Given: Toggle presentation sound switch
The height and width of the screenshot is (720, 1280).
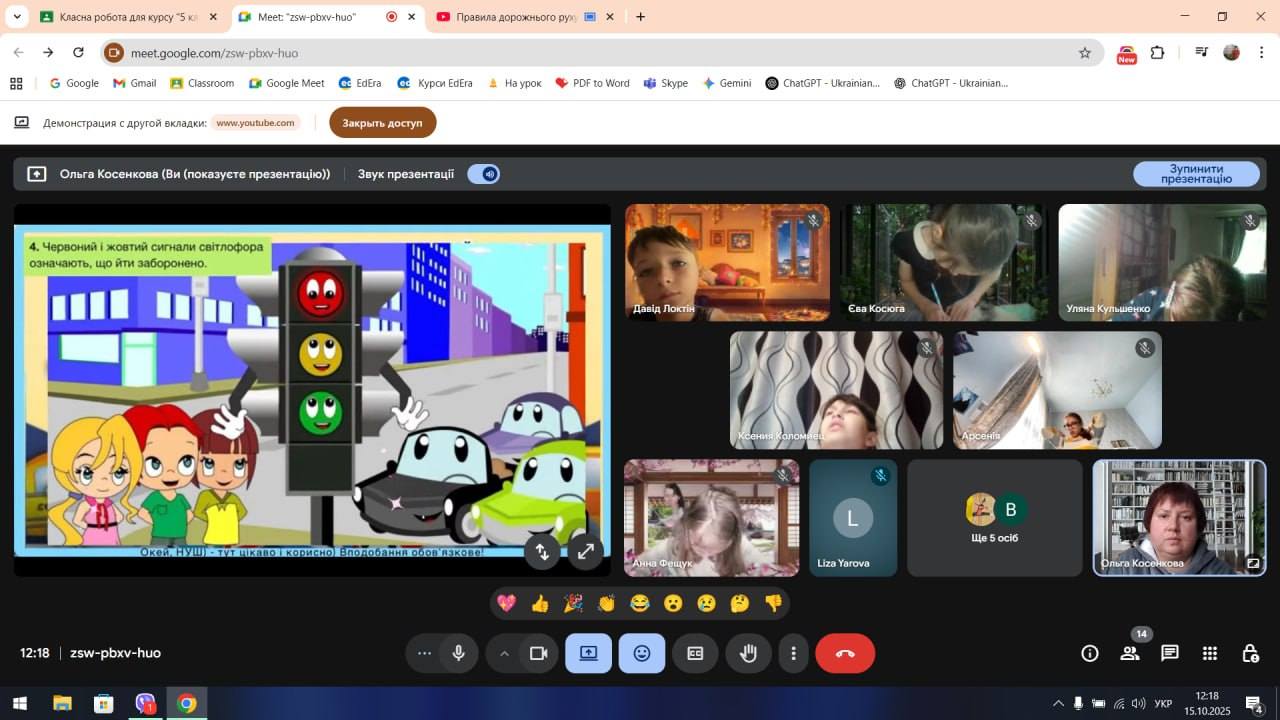Looking at the screenshot, I should tap(484, 174).
